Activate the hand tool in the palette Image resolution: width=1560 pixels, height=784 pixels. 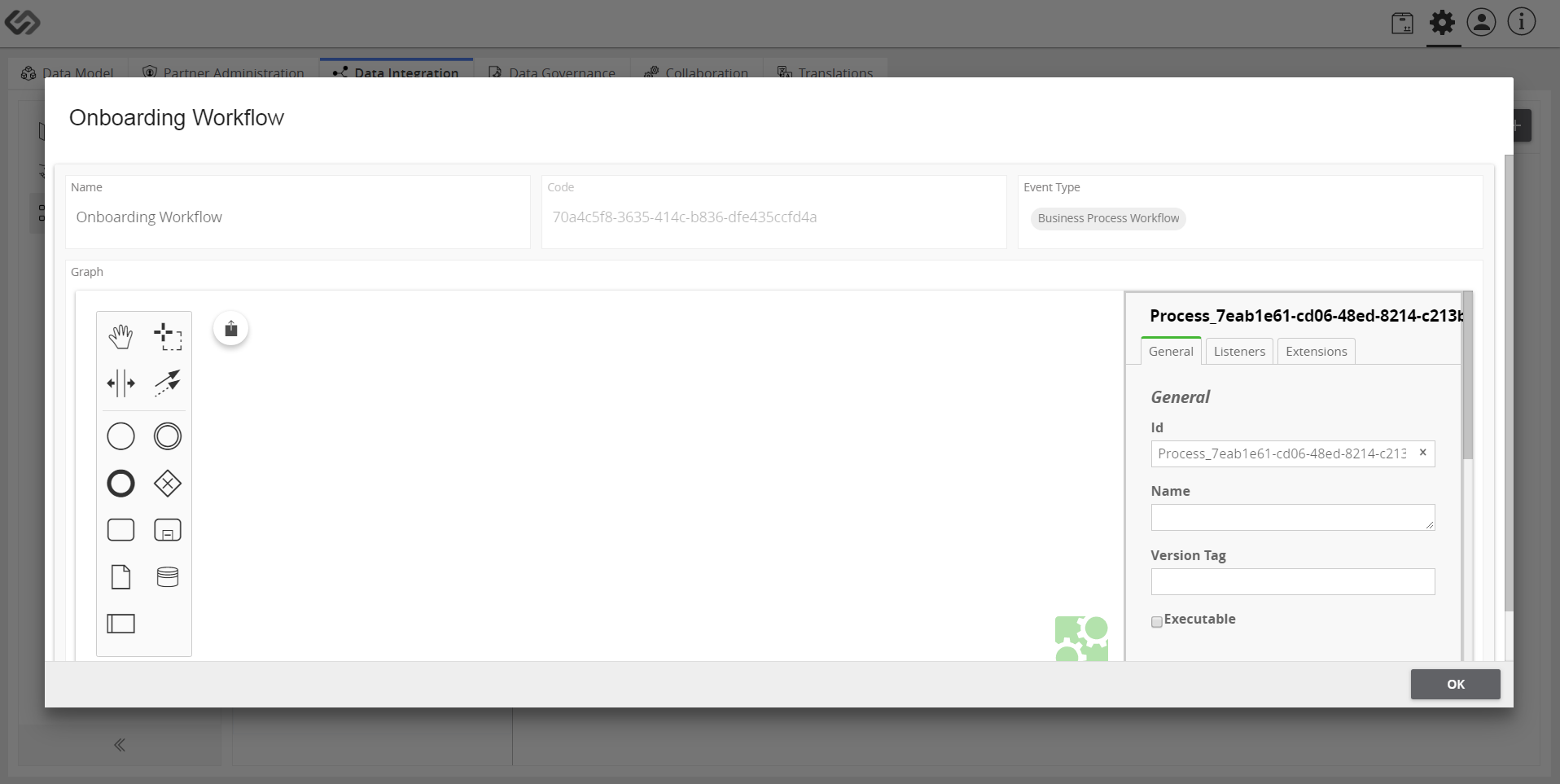point(121,336)
